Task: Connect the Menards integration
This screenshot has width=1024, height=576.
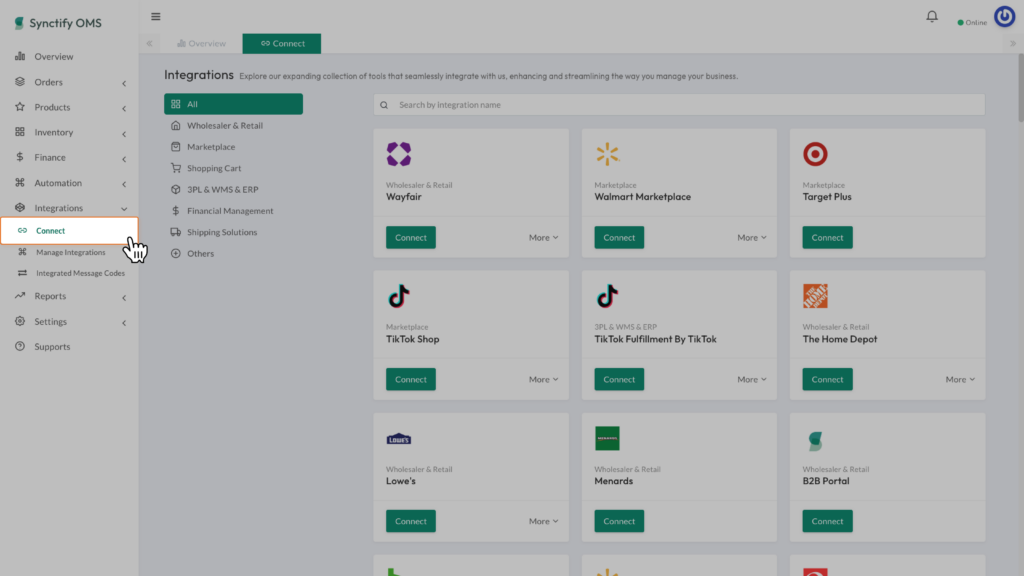Action: [x=619, y=521]
